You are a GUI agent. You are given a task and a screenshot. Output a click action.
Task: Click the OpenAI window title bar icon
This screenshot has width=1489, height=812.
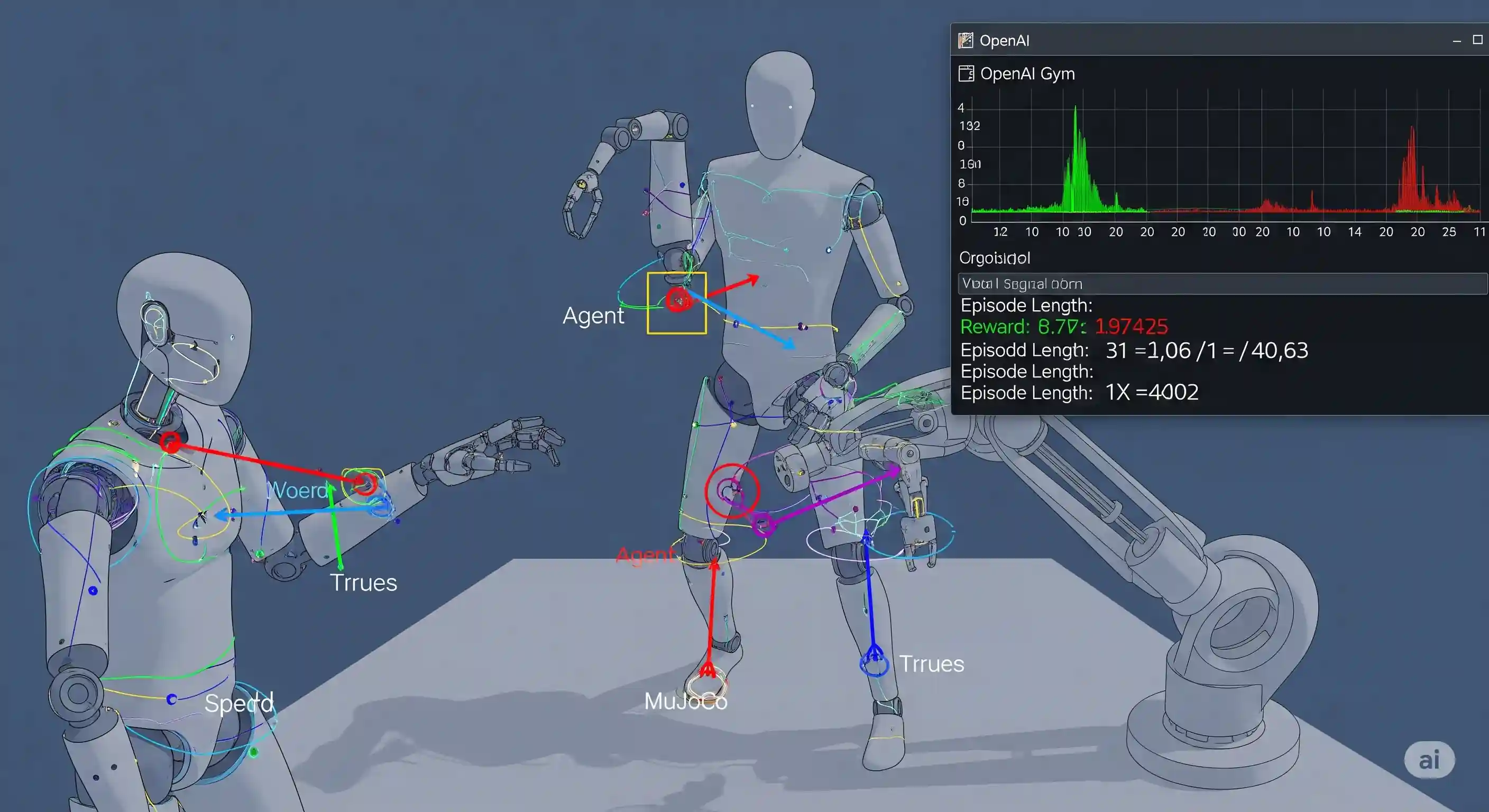coord(966,41)
